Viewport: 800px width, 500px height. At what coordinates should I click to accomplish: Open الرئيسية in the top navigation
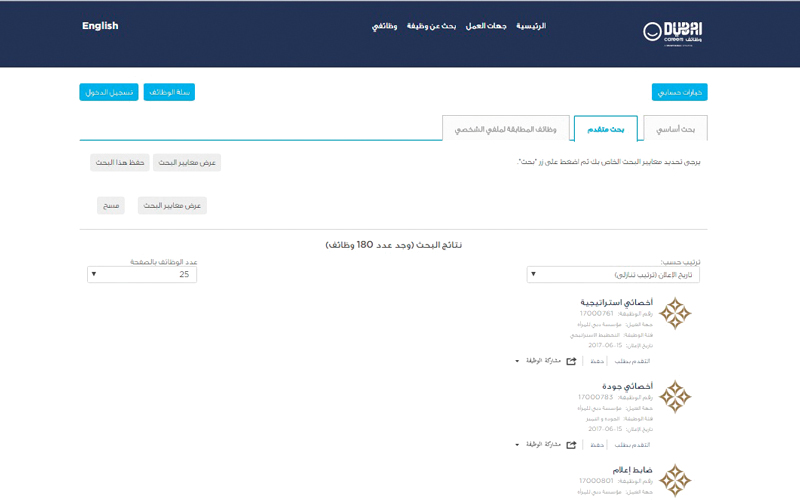(x=531, y=26)
